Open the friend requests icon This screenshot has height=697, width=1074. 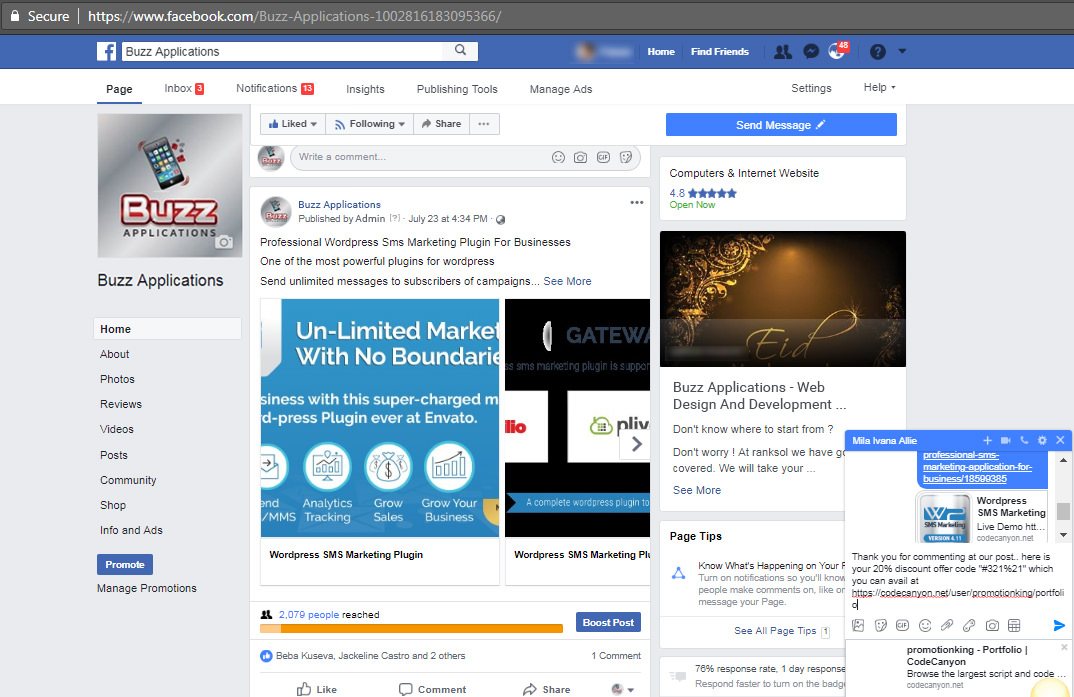[782, 51]
